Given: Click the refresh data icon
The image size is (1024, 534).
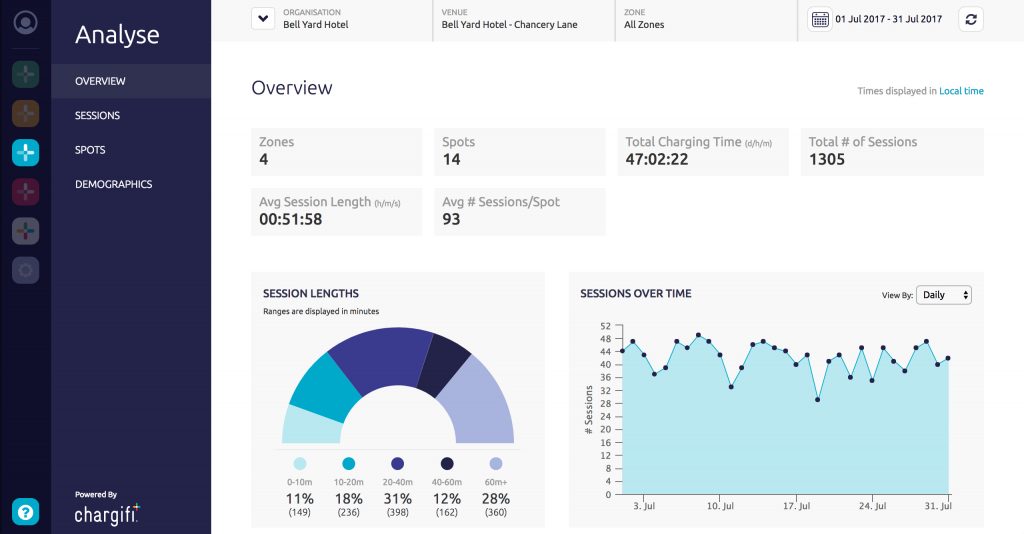Looking at the screenshot, I should (x=971, y=19).
